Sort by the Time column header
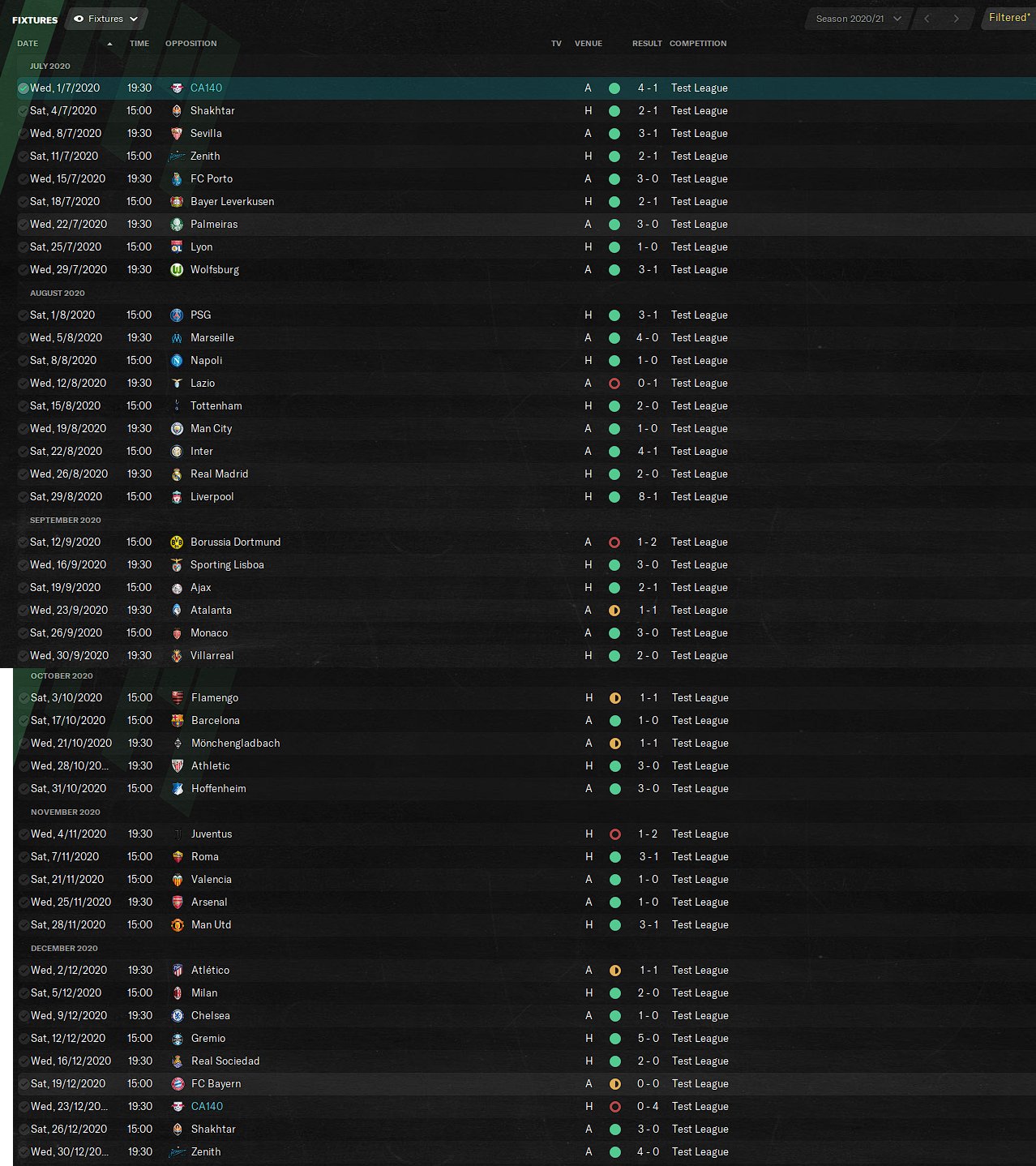Screen dimensions: 1036x1166 [139, 44]
